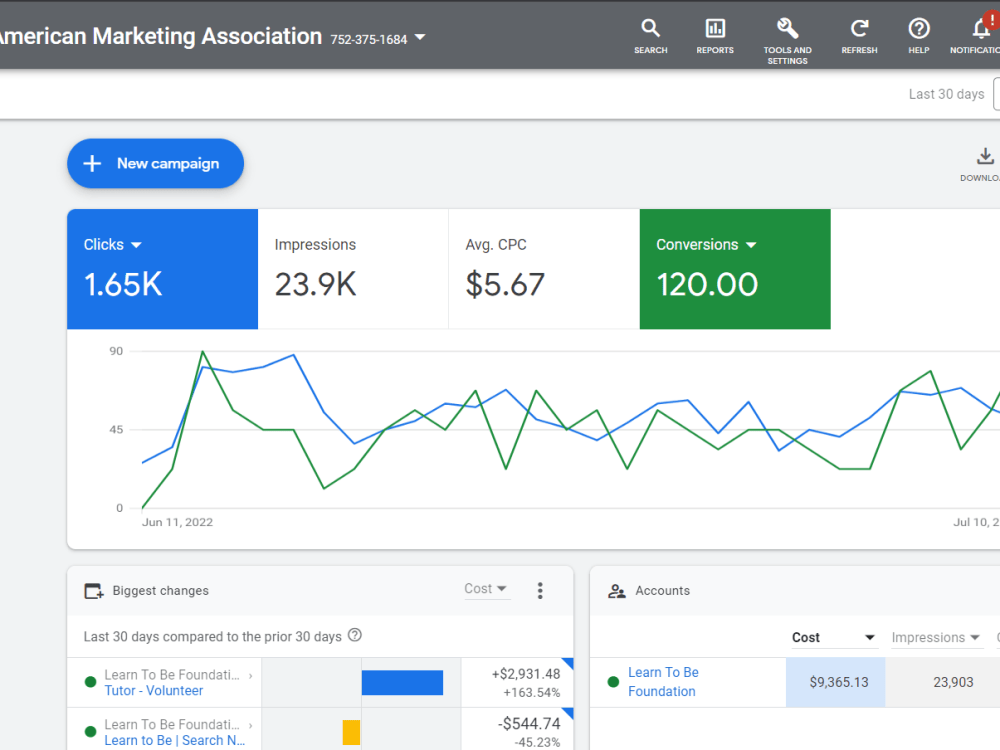The height and width of the screenshot is (750, 1000).
Task: Select the Avg. CPC metric tile
Action: pos(544,269)
